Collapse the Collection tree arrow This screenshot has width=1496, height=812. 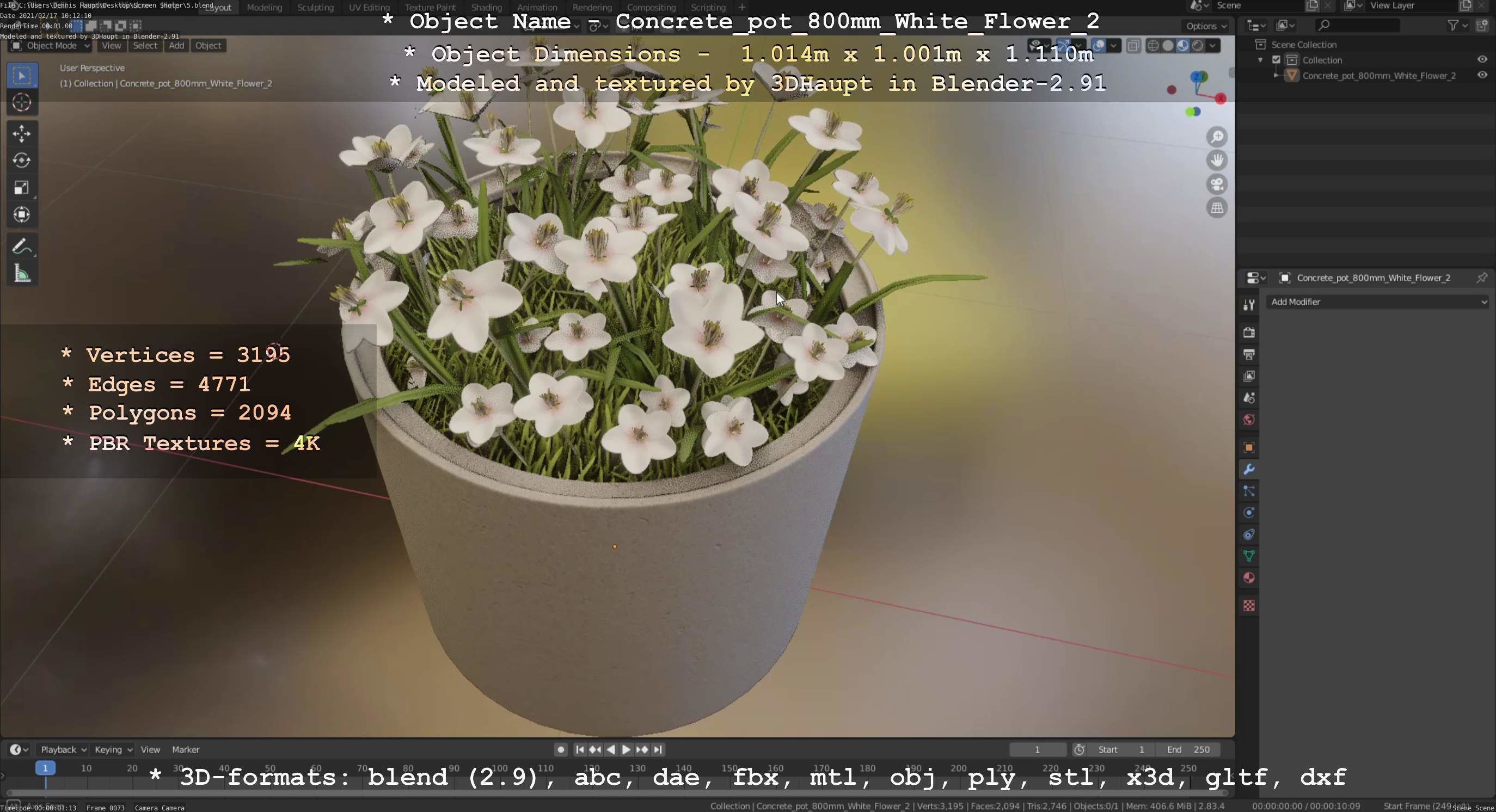click(1260, 60)
